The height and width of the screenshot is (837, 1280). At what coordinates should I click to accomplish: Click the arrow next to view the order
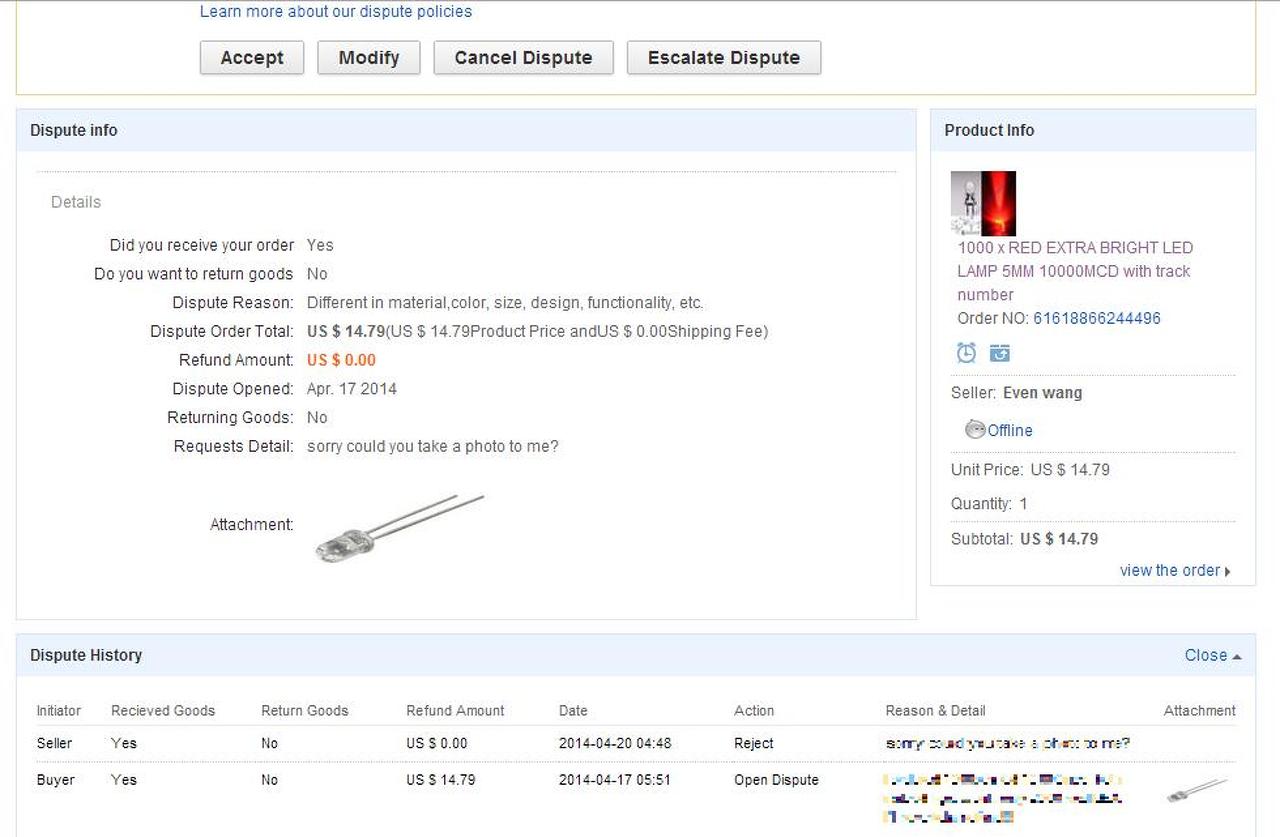pyautogui.click(x=1228, y=572)
